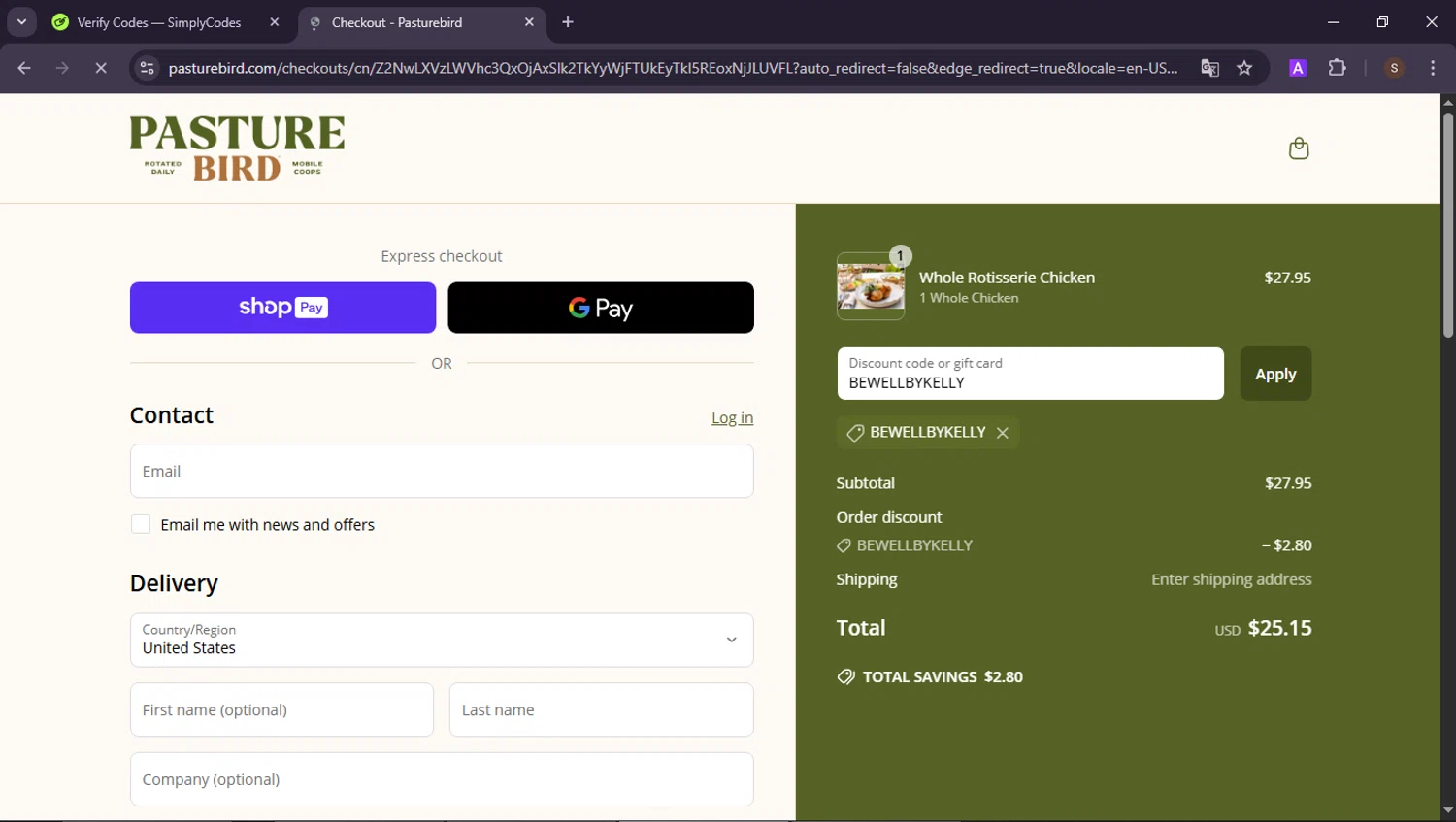Click the First name (optional) field
Viewport: 1456px width, 822px height.
click(x=281, y=709)
